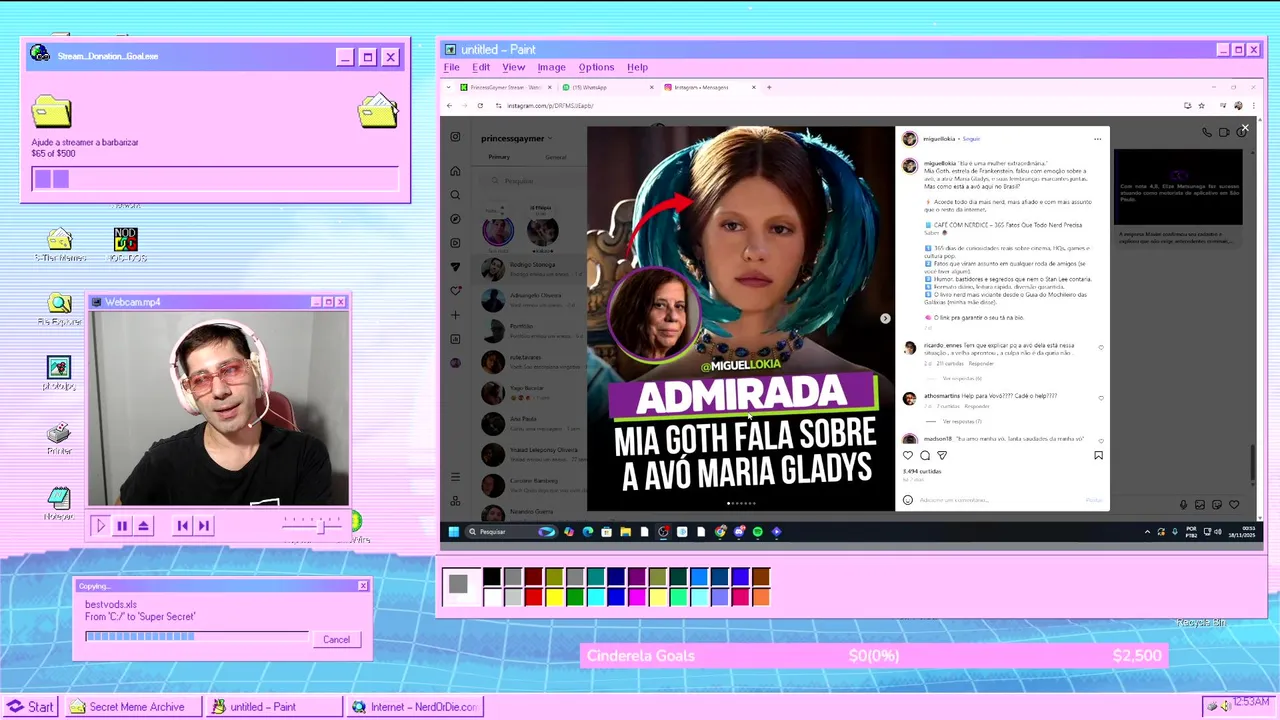Pick the black color swatch in Paint
1280x720 pixels.
pyautogui.click(x=492, y=577)
